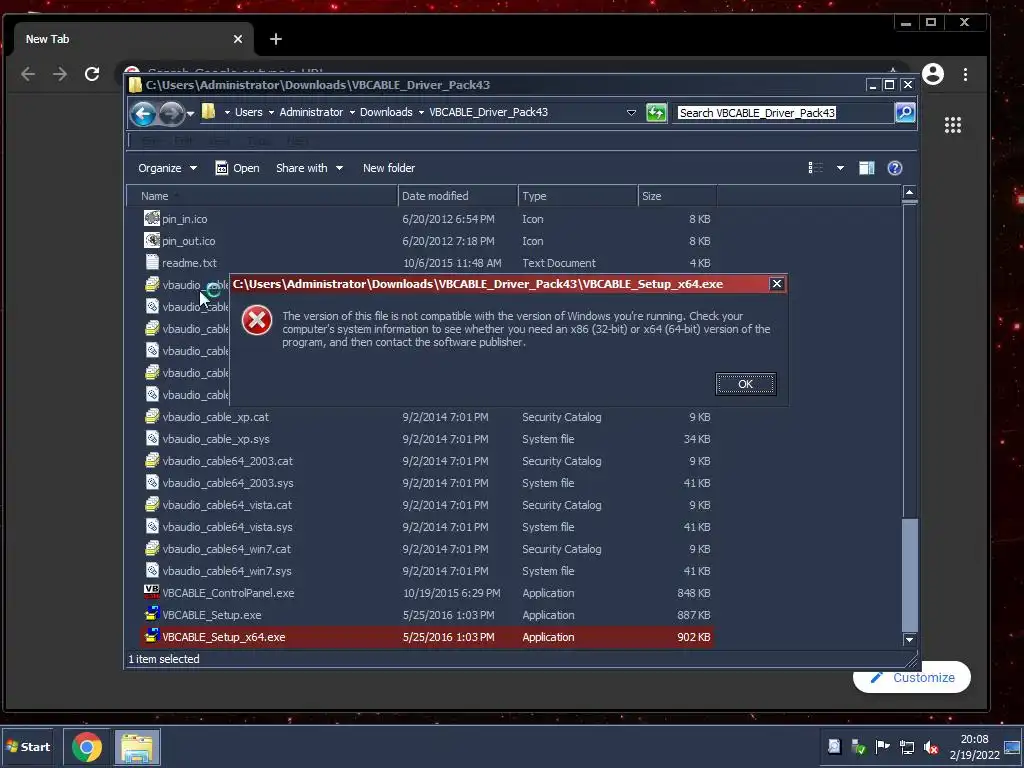Image resolution: width=1024 pixels, height=768 pixels.
Task: Select readme.txt file
Action: pyautogui.click(x=427, y=263)
